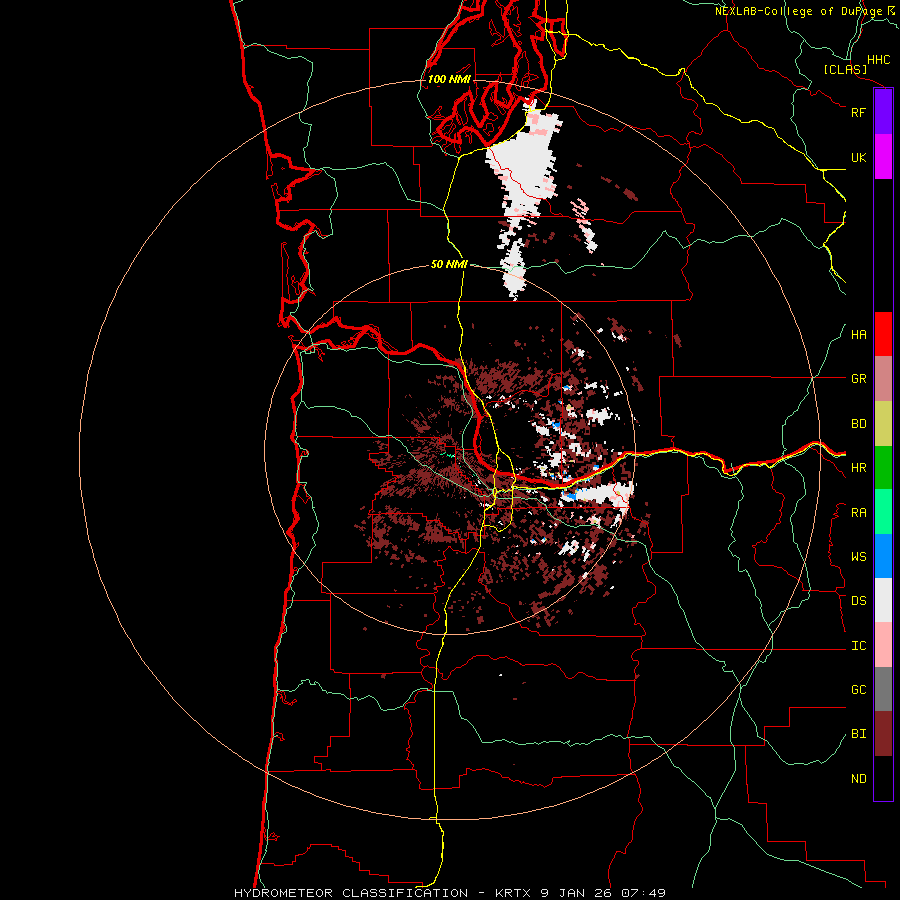Click the UK magenta legend swatch
This screenshot has height=900, width=900.
click(x=883, y=157)
